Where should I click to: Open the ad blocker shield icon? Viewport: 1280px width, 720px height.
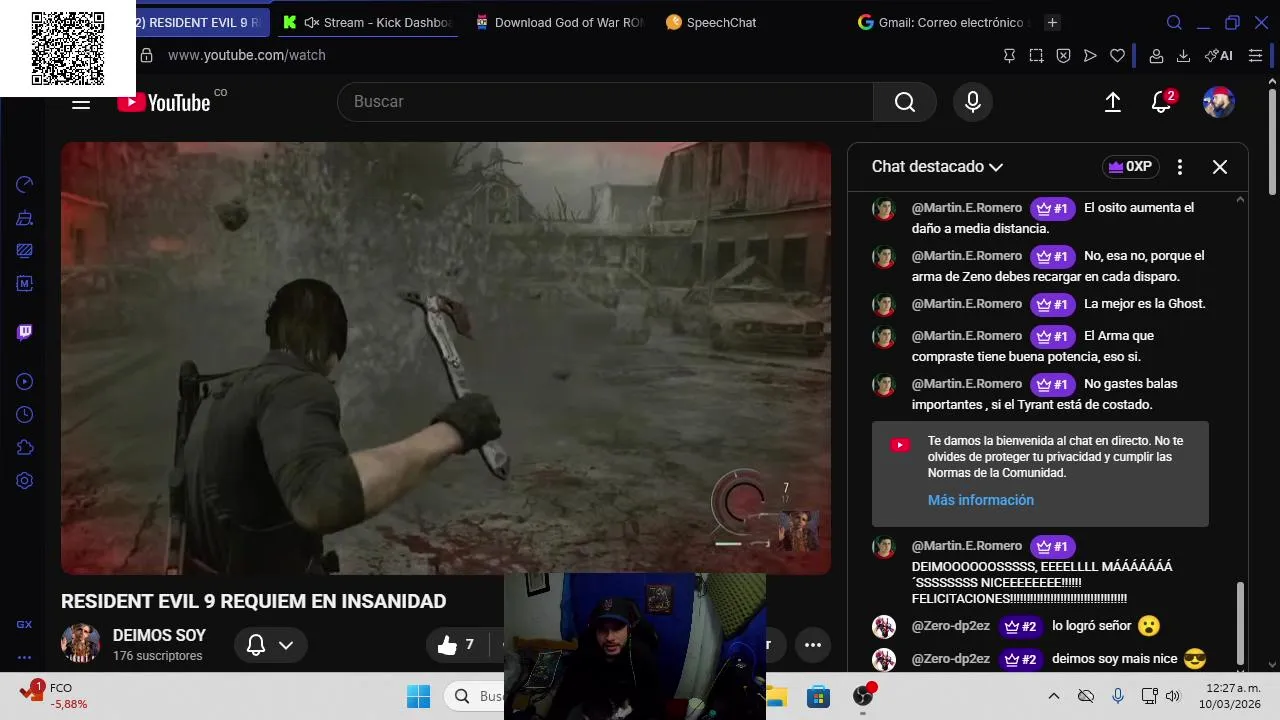pyautogui.click(x=1063, y=56)
